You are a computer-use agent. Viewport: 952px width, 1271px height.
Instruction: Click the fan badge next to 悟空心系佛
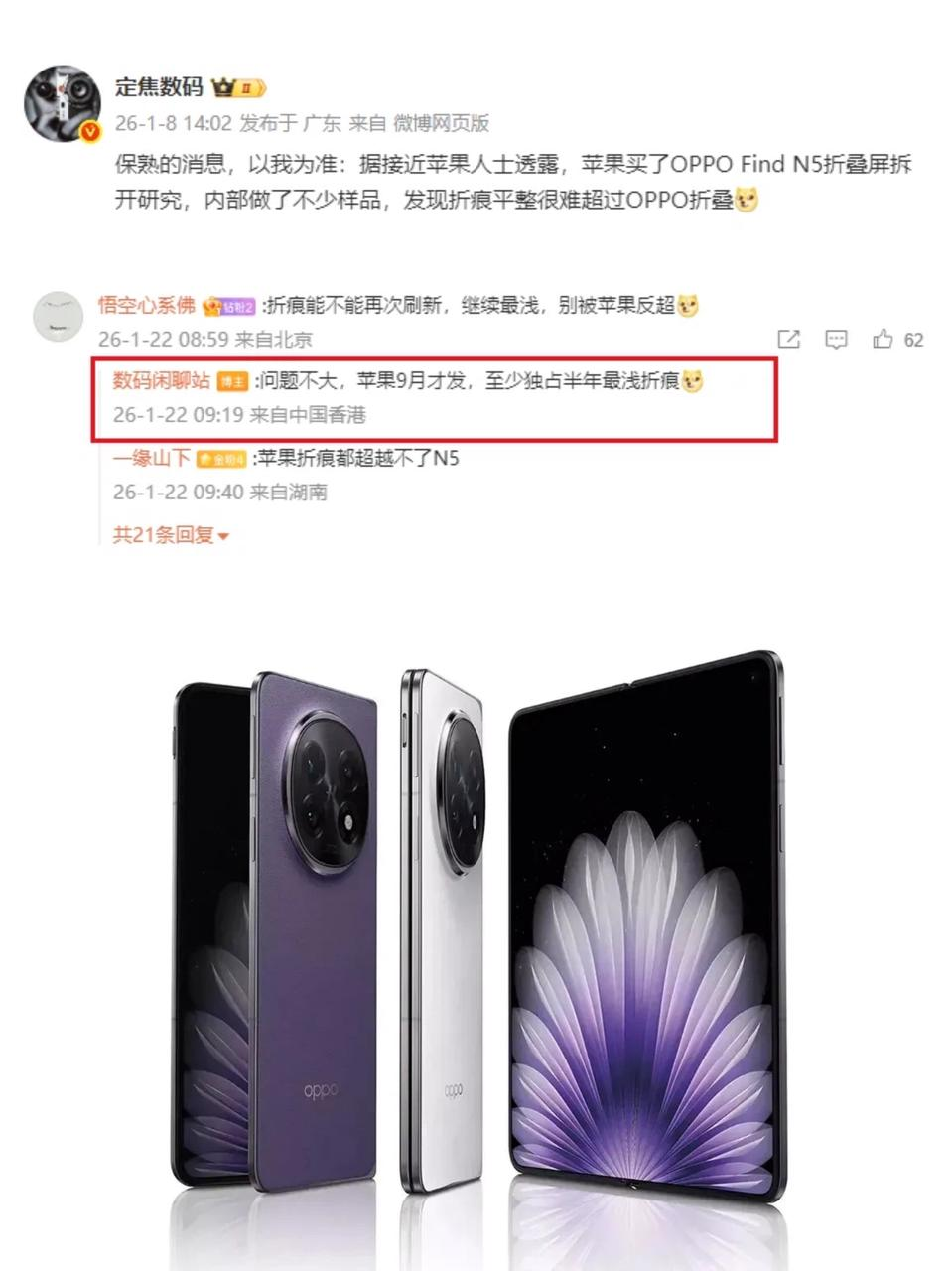coord(229,307)
